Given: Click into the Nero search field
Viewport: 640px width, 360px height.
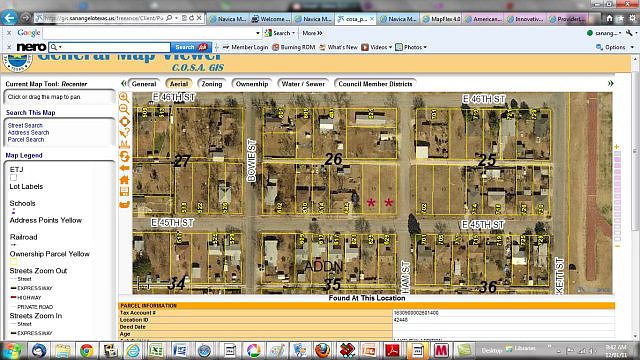Looking at the screenshot, I should (x=109, y=47).
